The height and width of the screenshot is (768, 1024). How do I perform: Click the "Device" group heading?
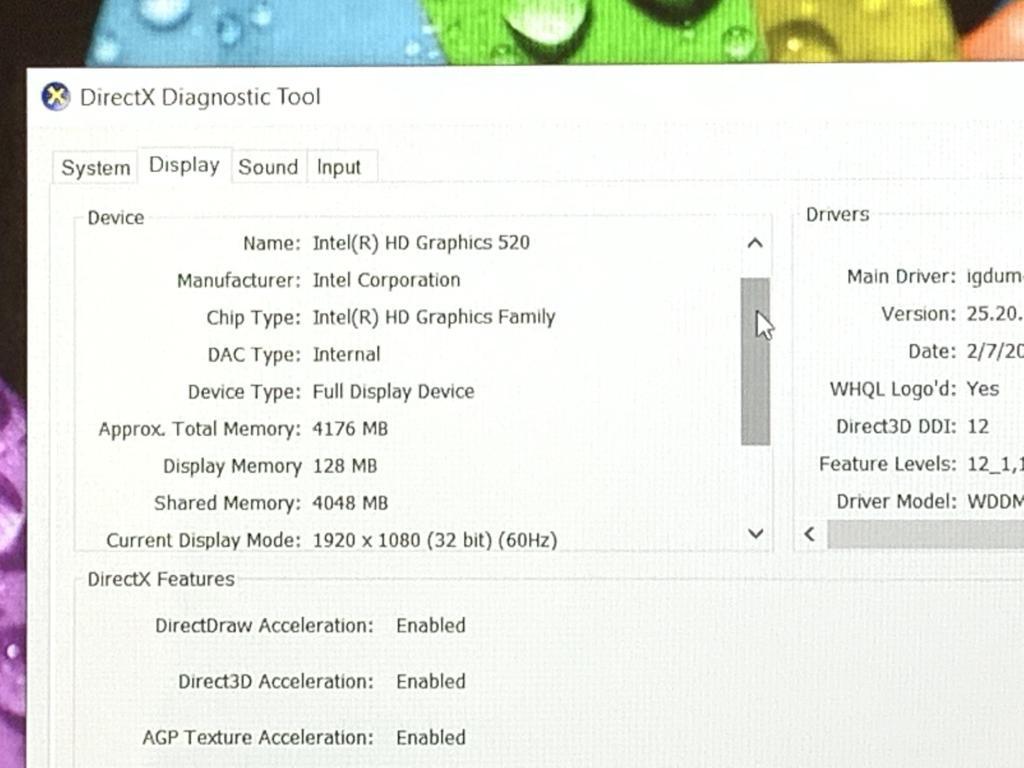click(x=116, y=217)
